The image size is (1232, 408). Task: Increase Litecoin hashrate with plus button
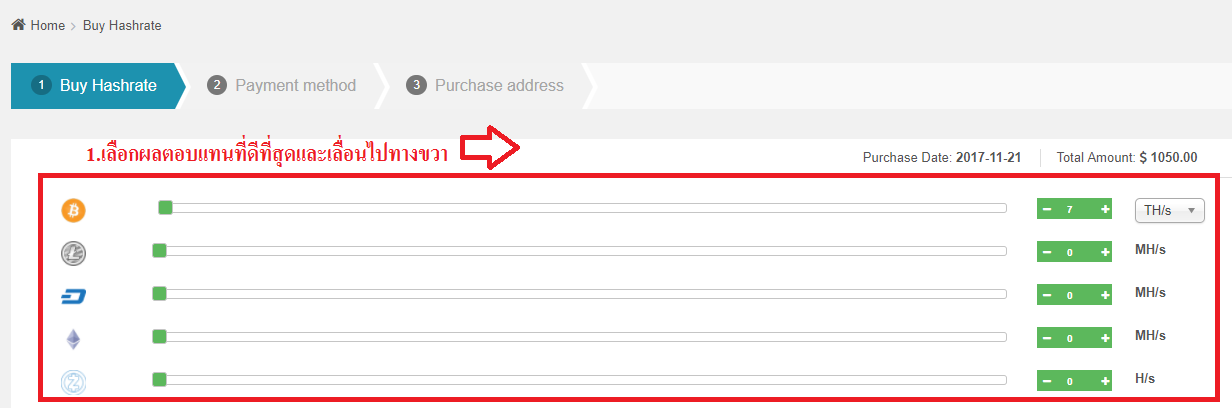pyautogui.click(x=1105, y=252)
